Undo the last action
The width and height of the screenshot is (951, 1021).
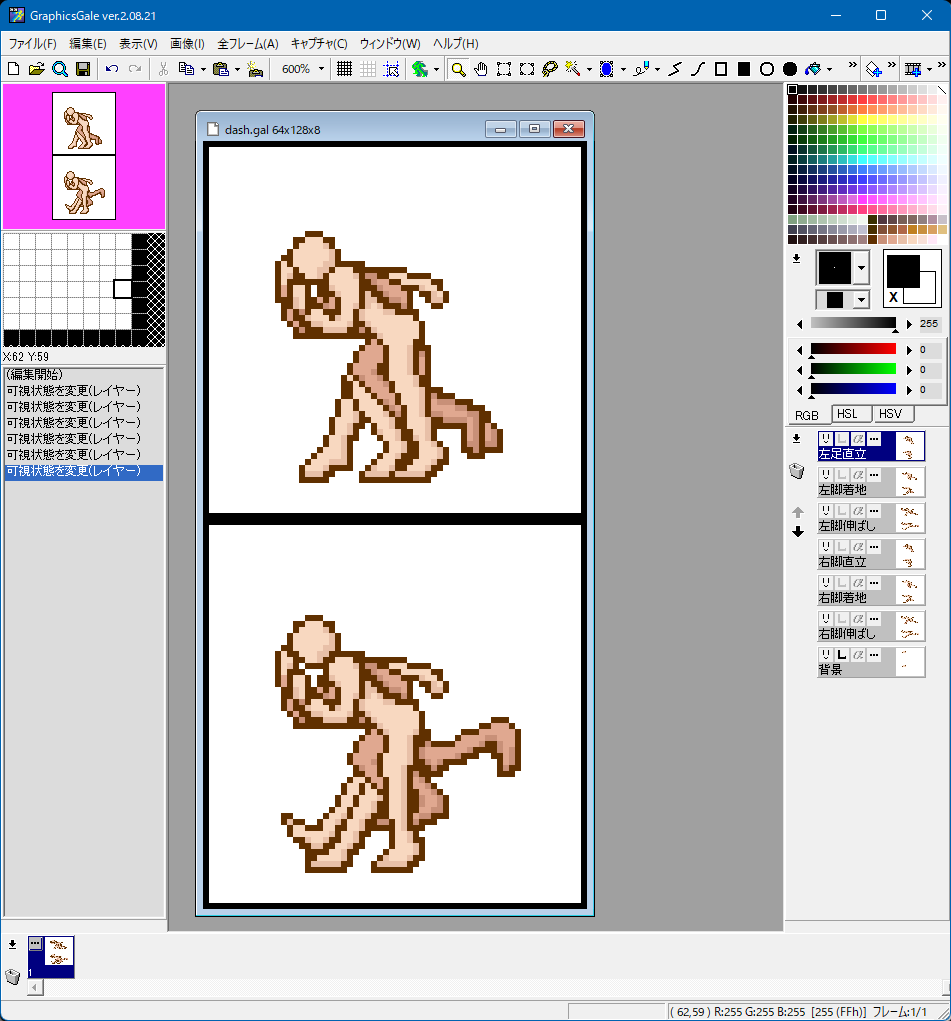click(112, 69)
